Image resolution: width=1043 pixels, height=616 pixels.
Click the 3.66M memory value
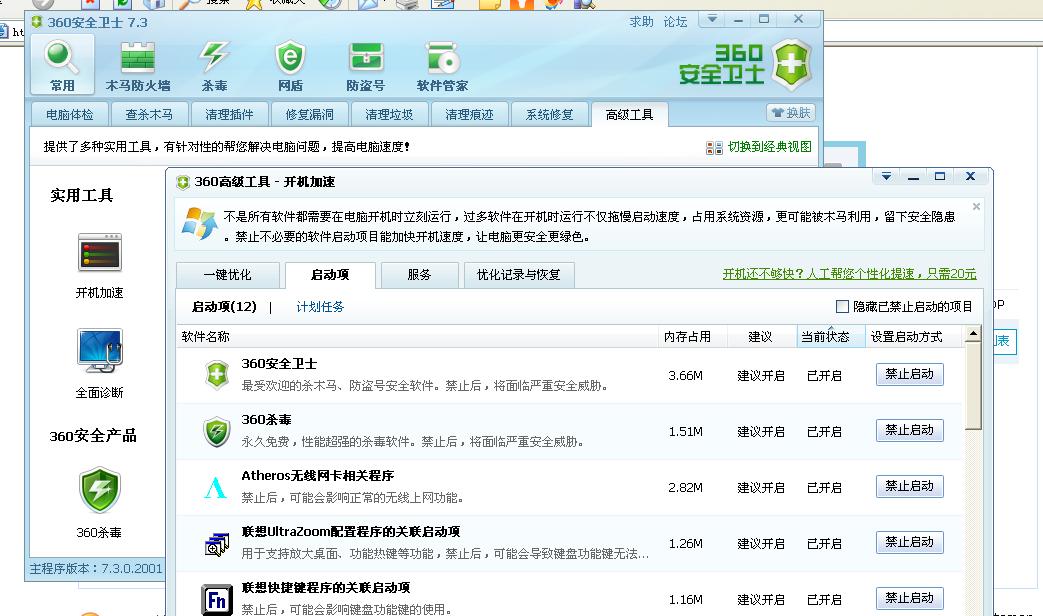click(x=686, y=376)
